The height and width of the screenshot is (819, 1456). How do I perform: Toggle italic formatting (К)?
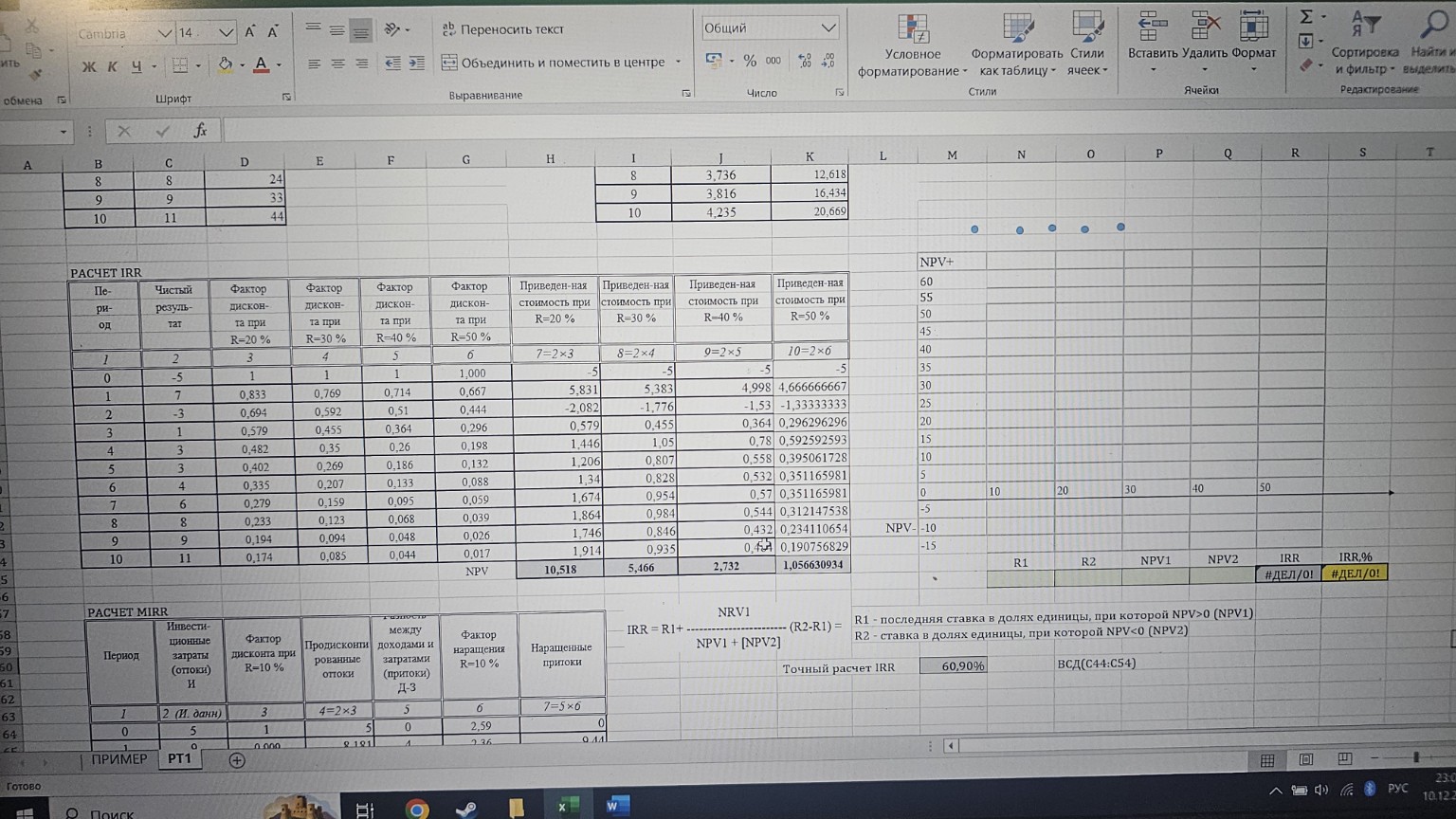112,66
